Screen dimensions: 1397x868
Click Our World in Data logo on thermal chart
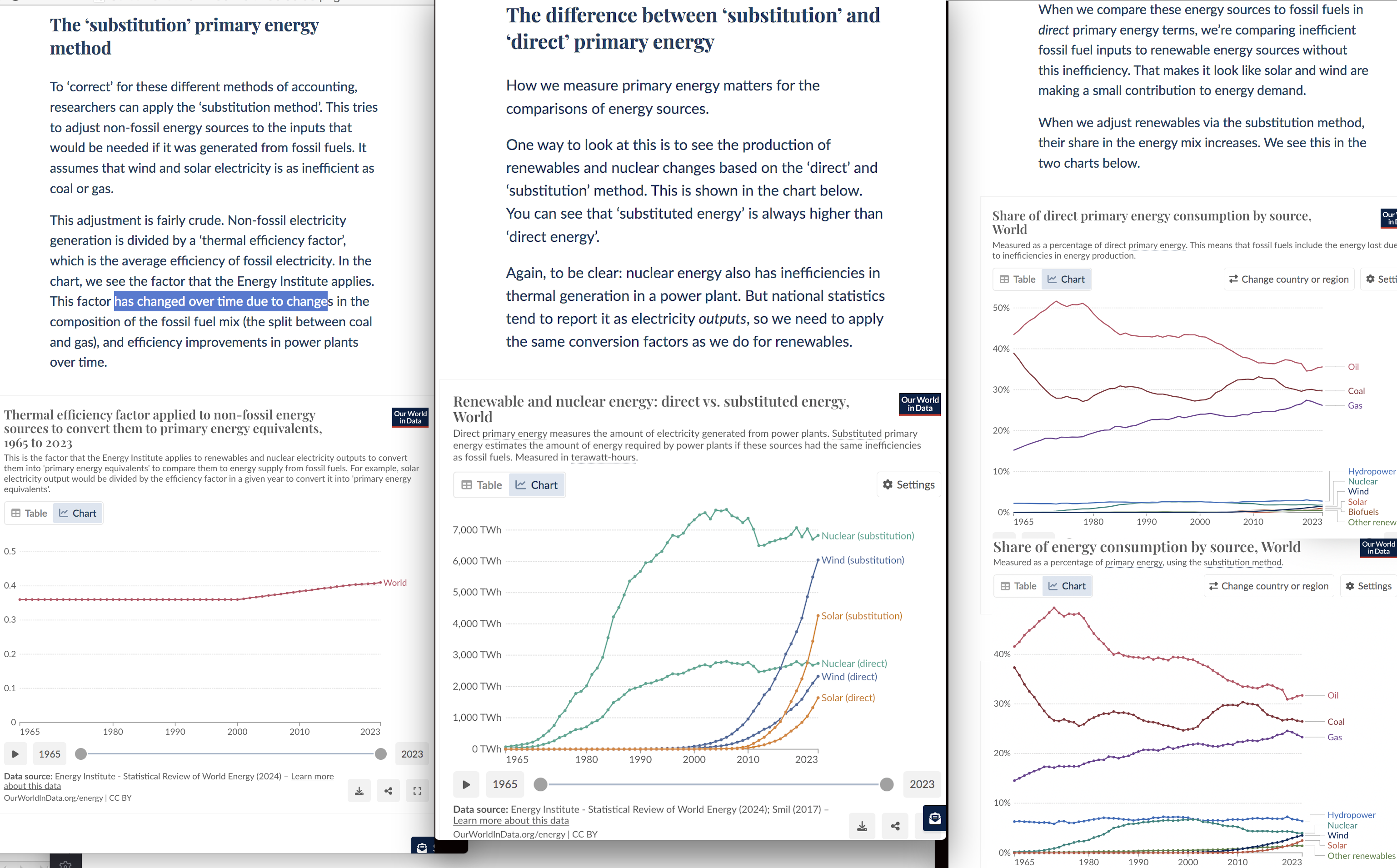410,417
